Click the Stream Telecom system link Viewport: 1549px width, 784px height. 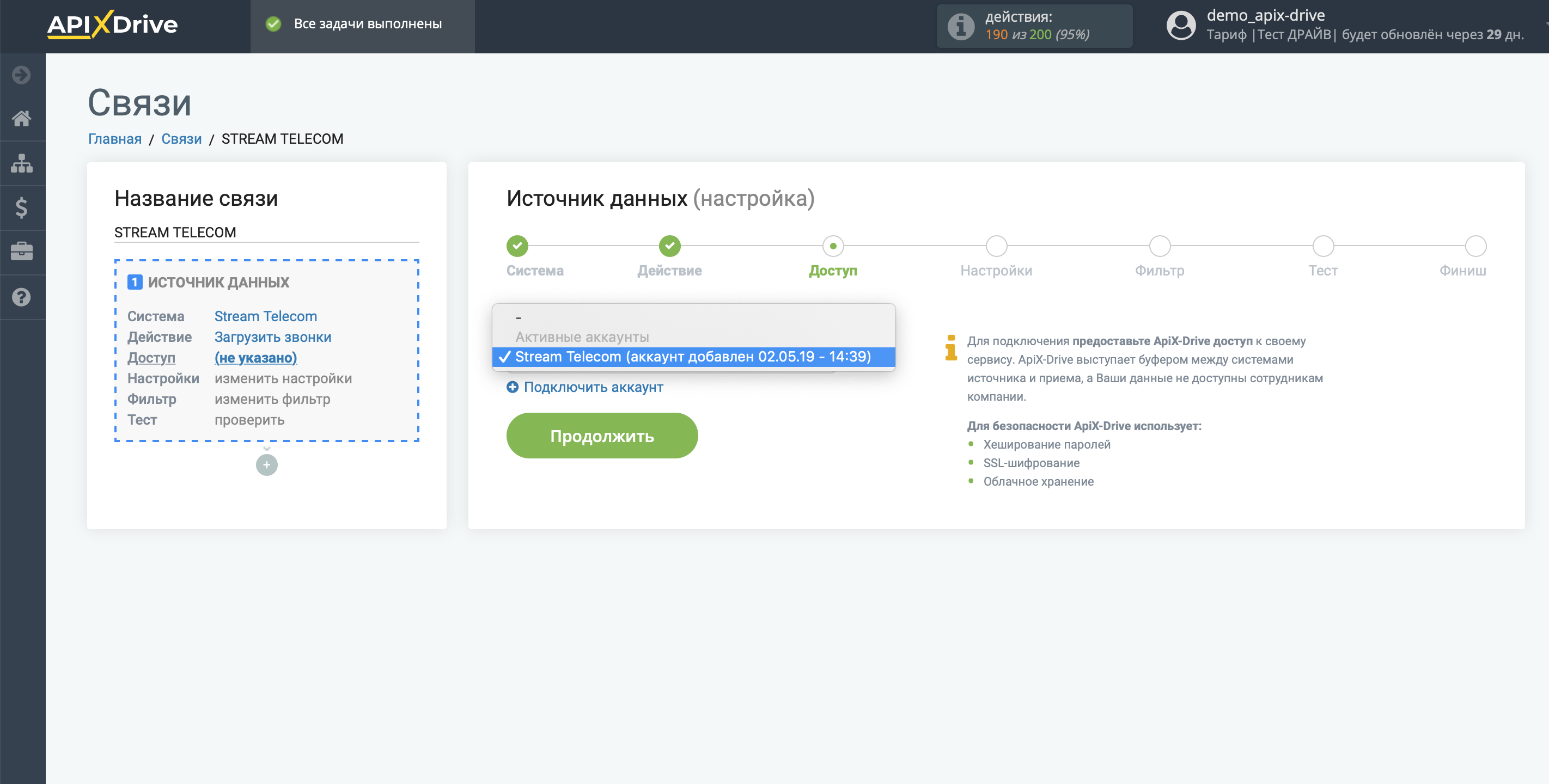tap(266, 316)
